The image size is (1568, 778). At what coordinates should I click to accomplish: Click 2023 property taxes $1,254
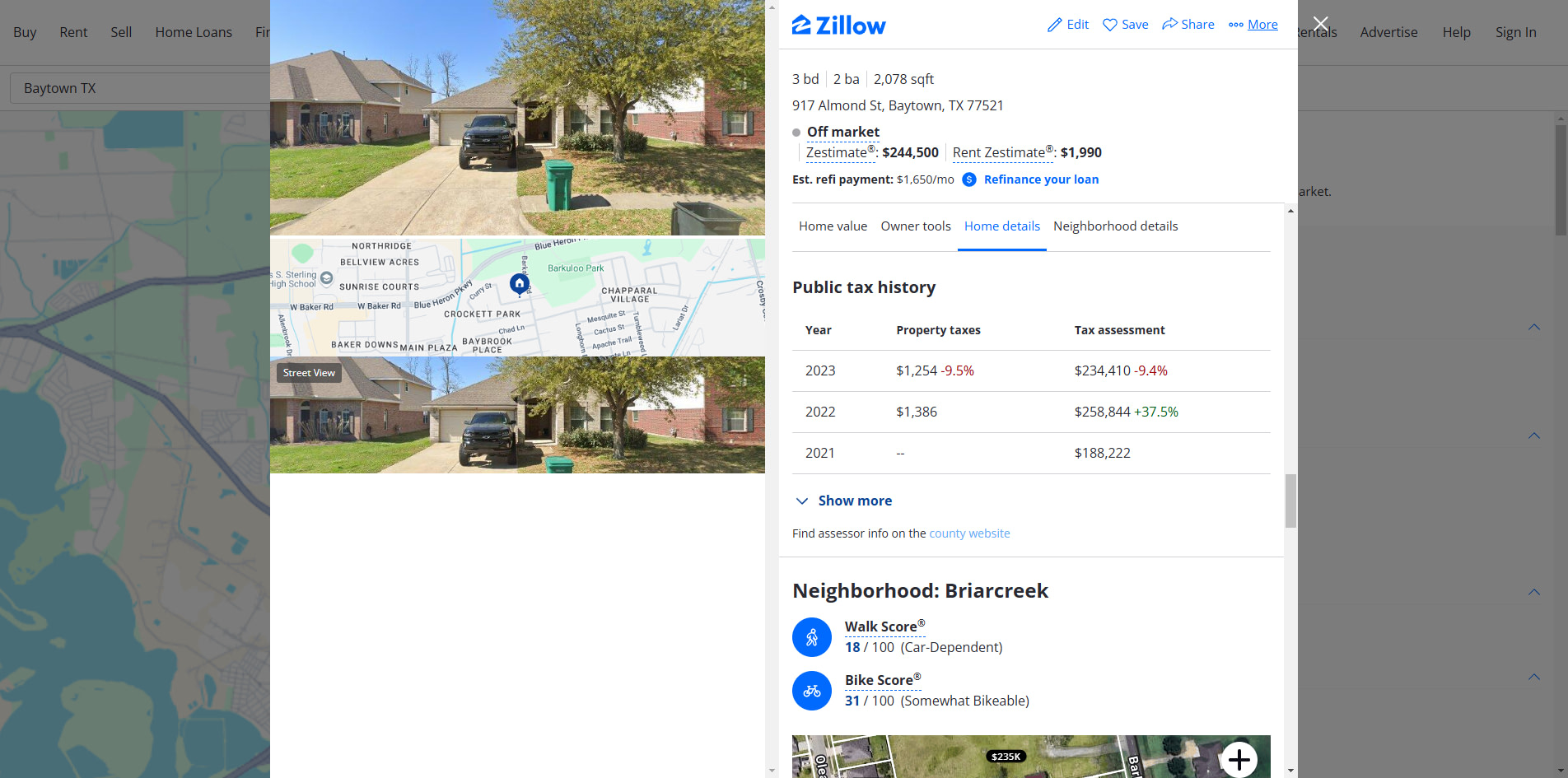(917, 370)
